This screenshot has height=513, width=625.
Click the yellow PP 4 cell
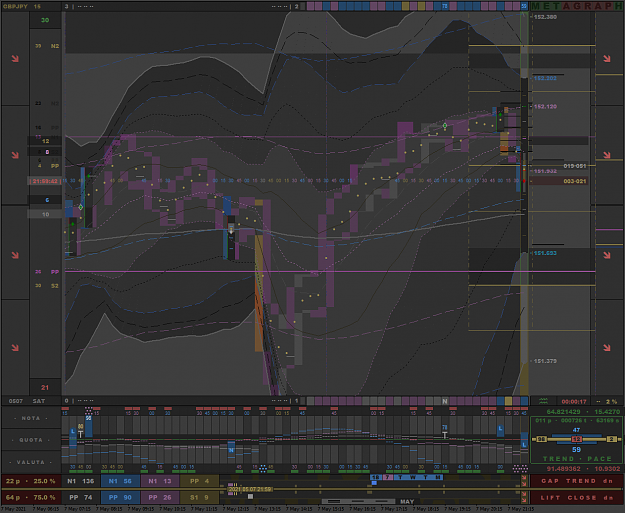pyautogui.click(x=199, y=481)
